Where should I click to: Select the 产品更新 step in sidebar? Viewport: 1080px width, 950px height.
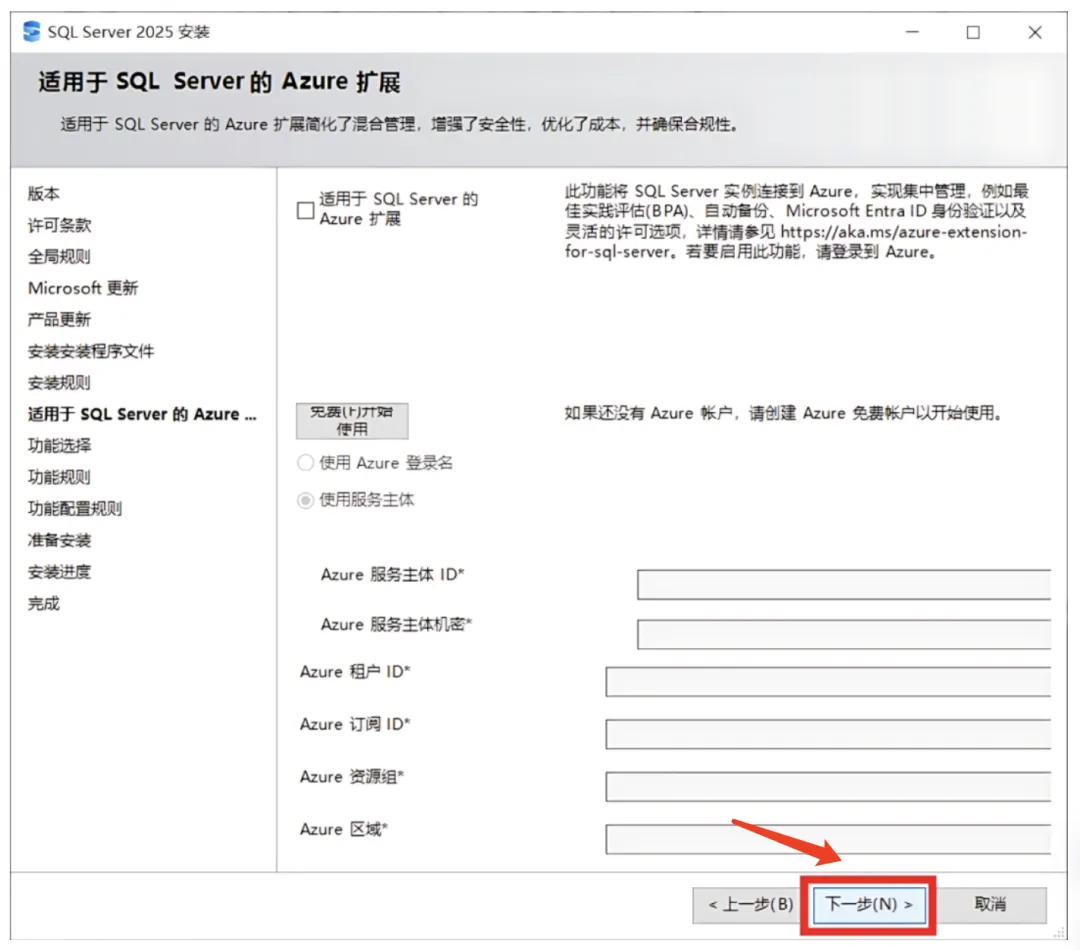[59, 320]
